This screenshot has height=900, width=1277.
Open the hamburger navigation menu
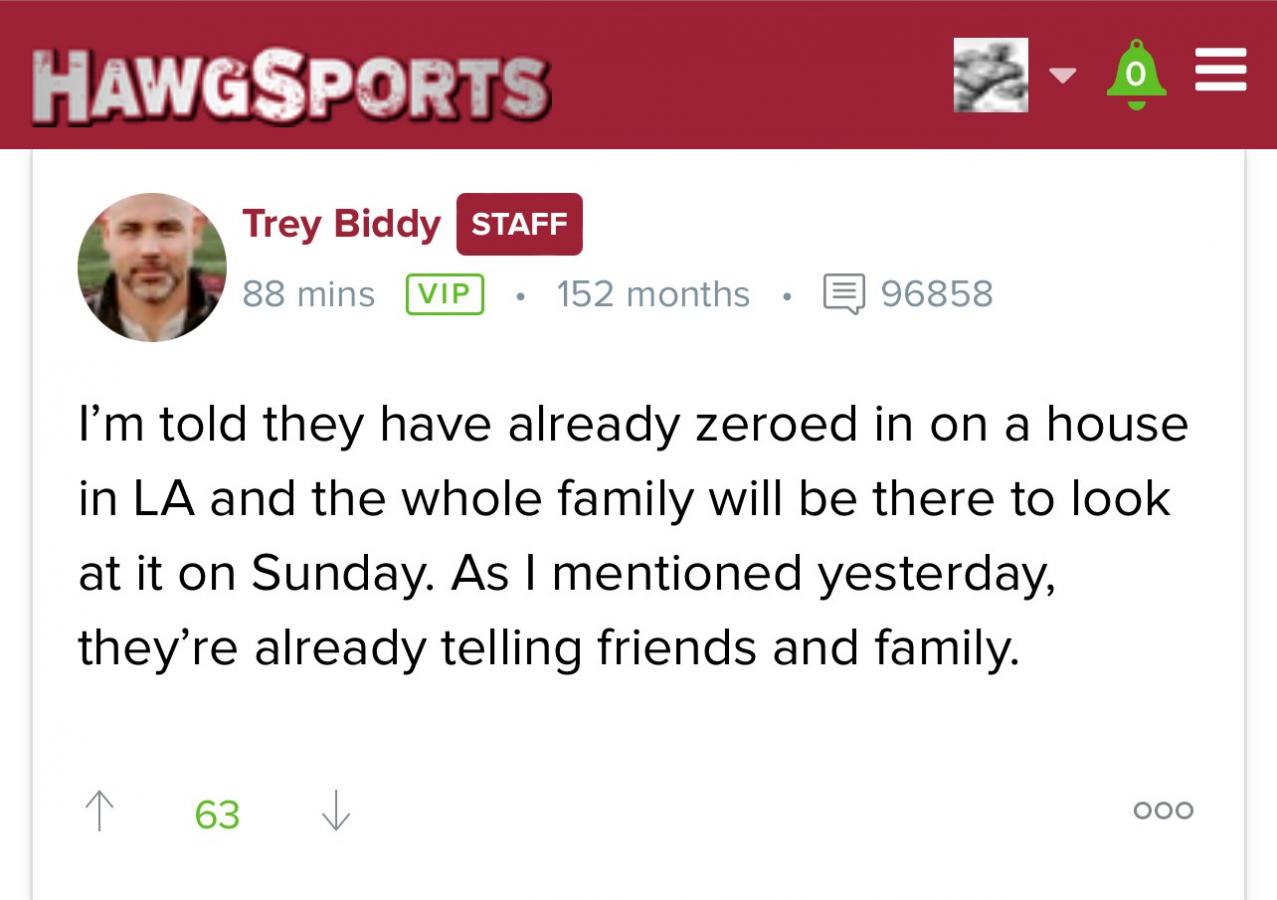1221,71
